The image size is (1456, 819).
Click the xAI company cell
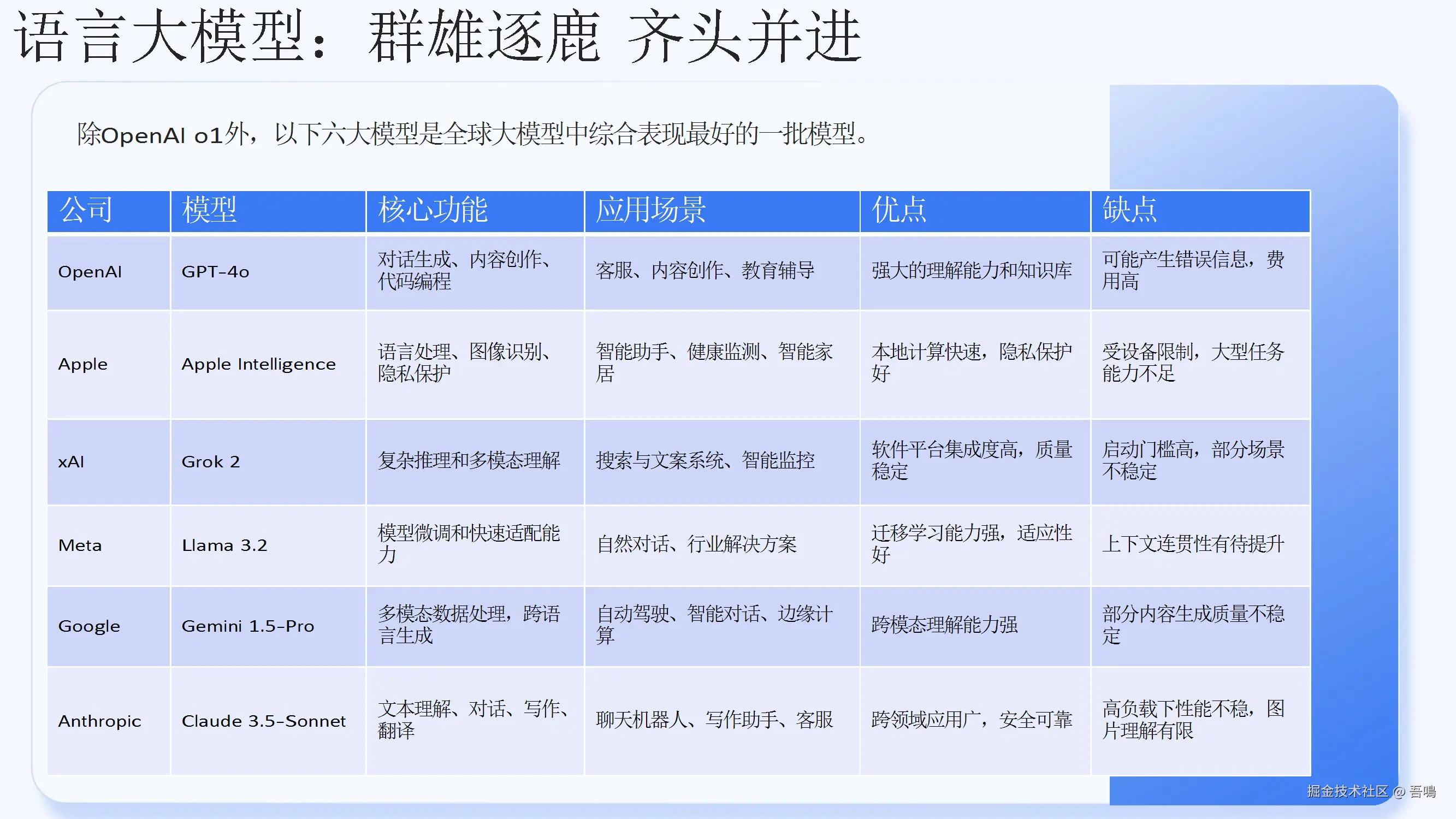click(x=71, y=462)
